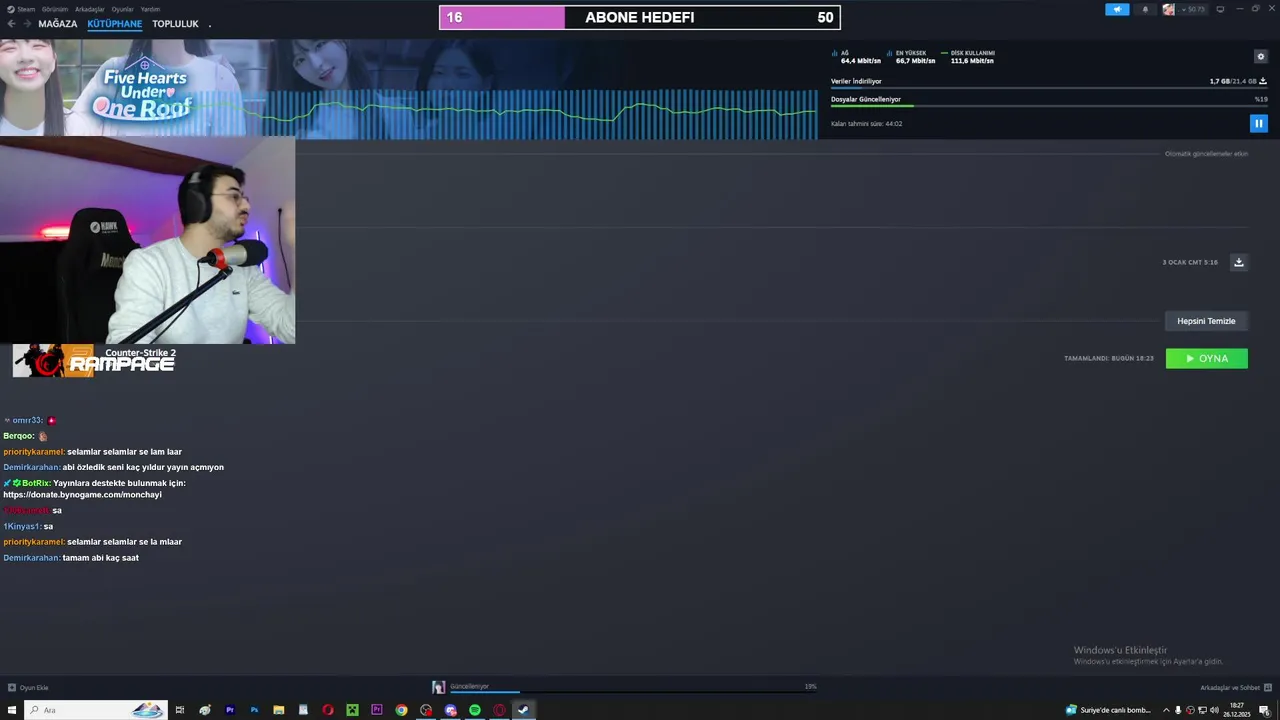Pause the current Steam download
Image resolution: width=1280 pixels, height=720 pixels.
[x=1258, y=123]
